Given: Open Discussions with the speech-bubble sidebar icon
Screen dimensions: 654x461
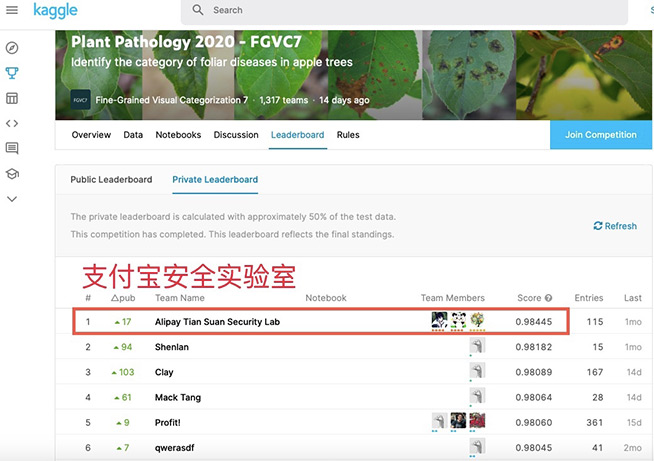Looking at the screenshot, I should coord(12,148).
